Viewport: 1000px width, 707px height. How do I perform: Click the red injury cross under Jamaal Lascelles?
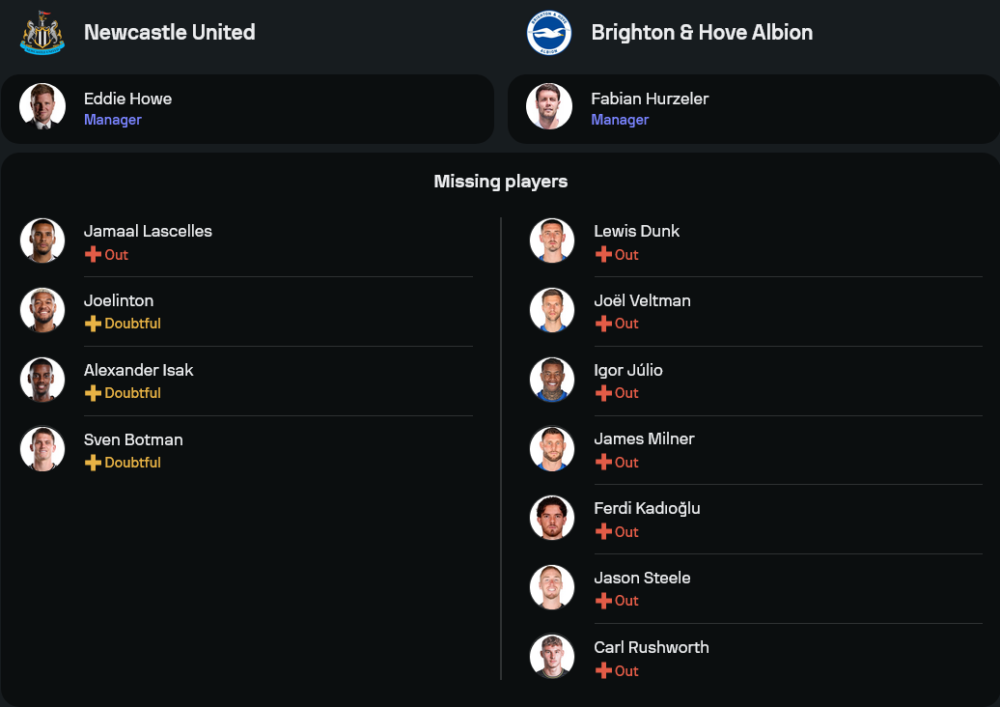[x=93, y=255]
